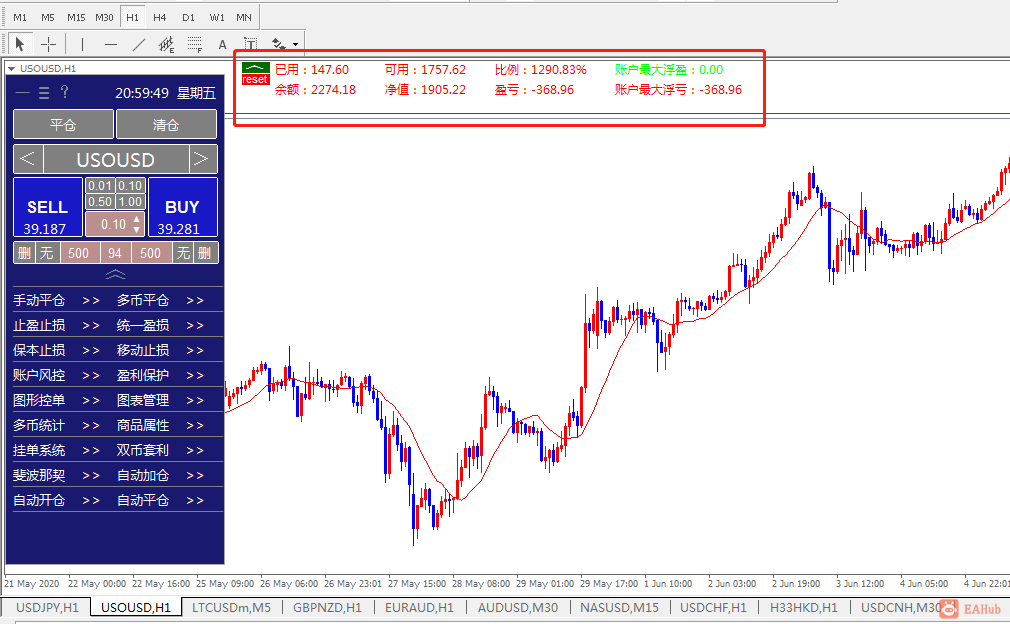Screen dimensions: 1010x624
Task: Click the USOUSD symbol name button
Action: pyautogui.click(x=116, y=159)
